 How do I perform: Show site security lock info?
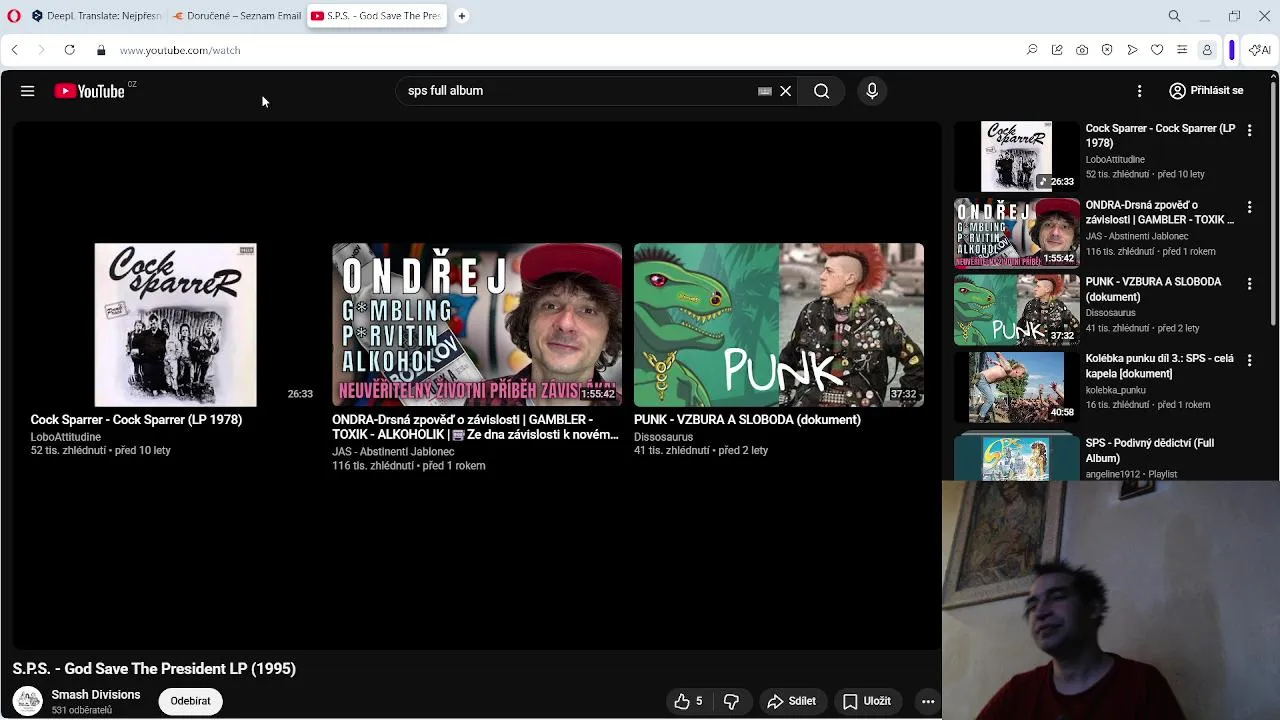click(x=101, y=50)
